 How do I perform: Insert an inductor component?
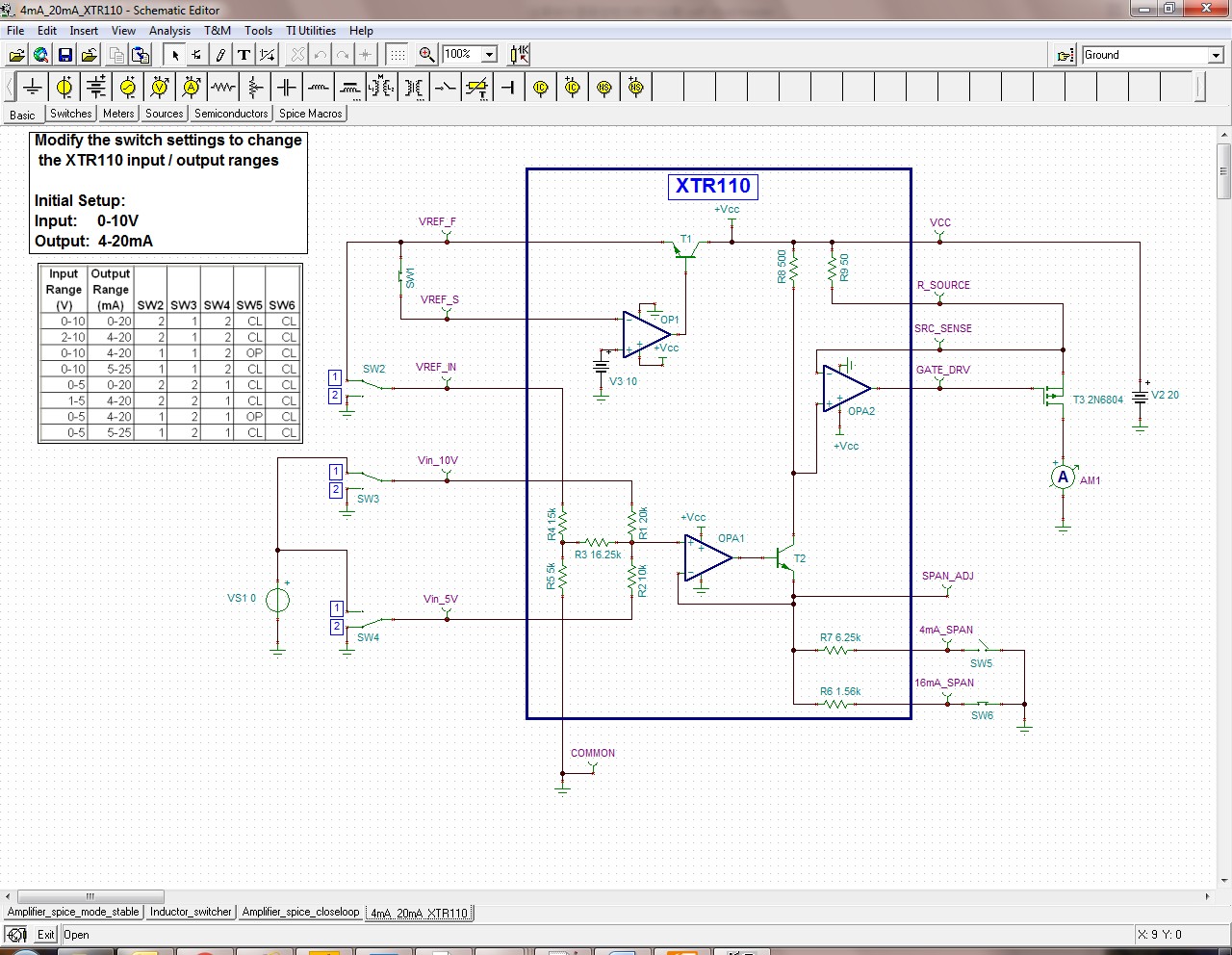tap(319, 88)
